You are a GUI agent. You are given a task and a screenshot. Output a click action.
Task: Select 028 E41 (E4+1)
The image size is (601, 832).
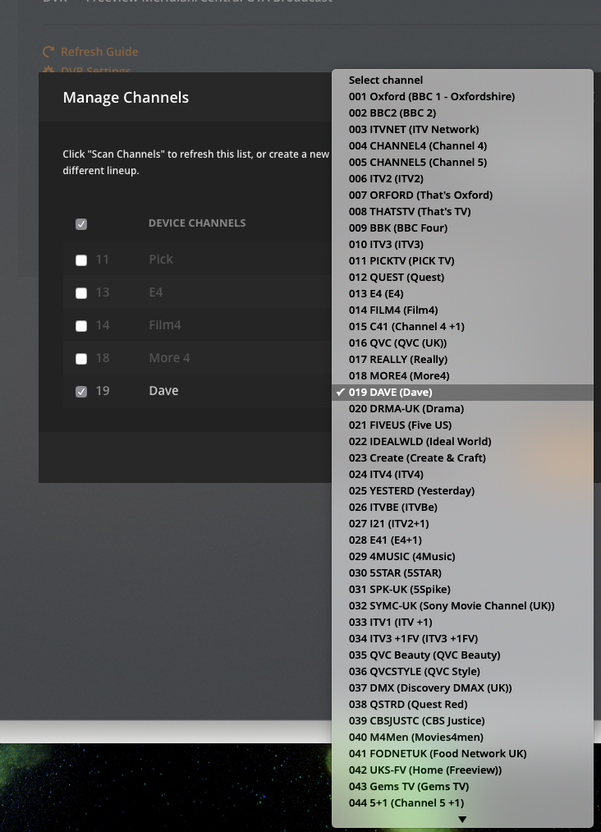tap(463, 541)
